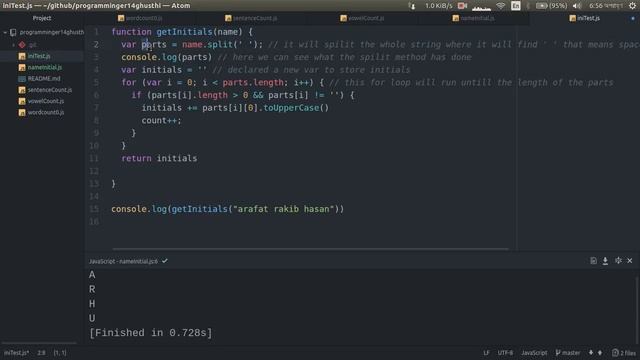Click the red screen recorder indicator

[x=462, y=6]
